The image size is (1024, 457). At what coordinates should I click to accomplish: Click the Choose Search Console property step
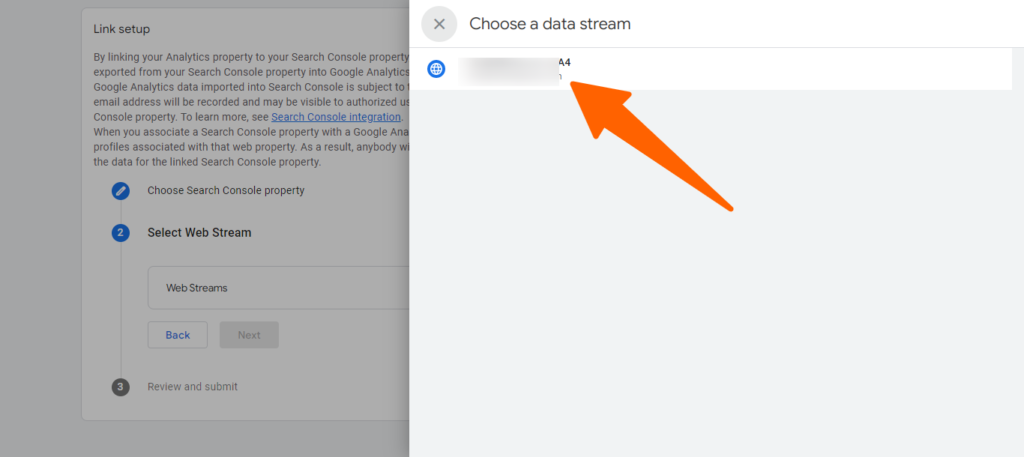[226, 190]
